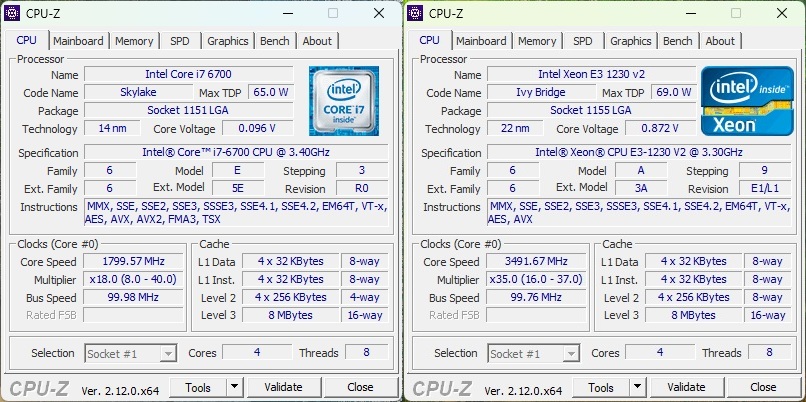Viewport: 806px width, 402px height.
Task: Open Memory tab in left i7 6700 window
Action: (134, 41)
